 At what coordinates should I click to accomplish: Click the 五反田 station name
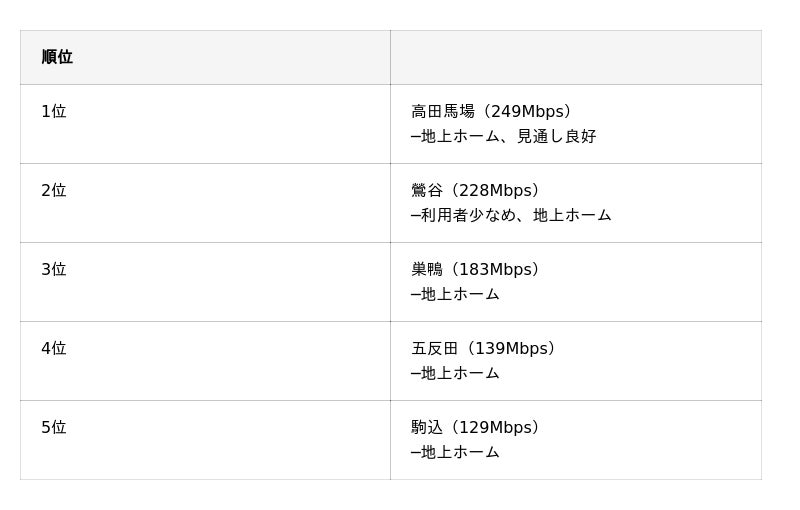(x=435, y=349)
